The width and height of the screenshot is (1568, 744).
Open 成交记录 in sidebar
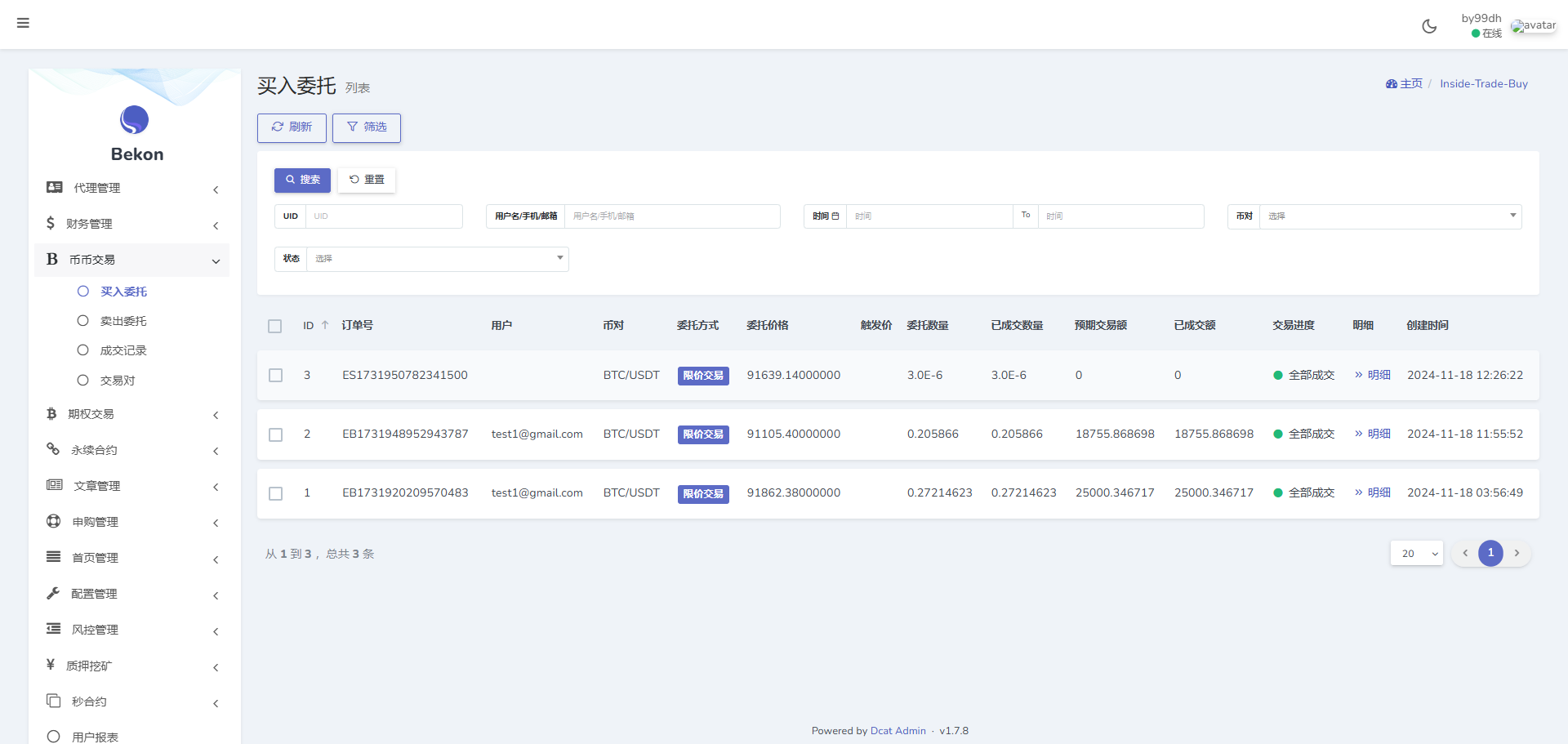tap(123, 350)
